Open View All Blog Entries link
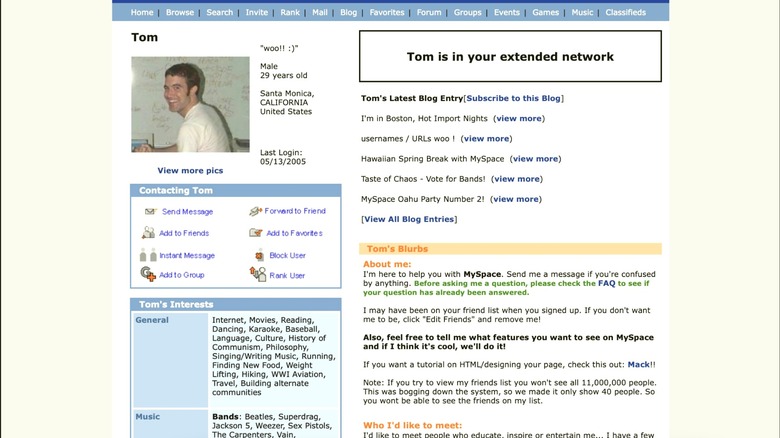Viewport: 780px width, 438px height. (x=409, y=219)
